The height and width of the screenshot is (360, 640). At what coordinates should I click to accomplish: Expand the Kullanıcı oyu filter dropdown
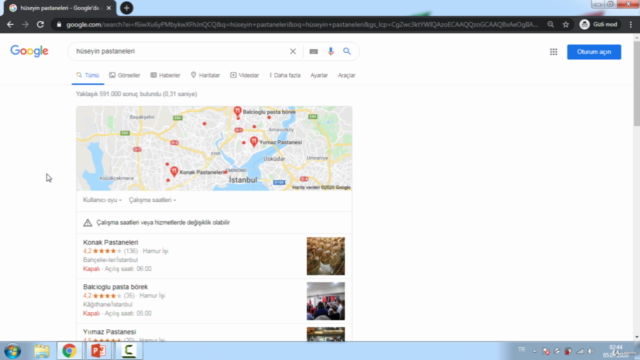click(x=102, y=200)
